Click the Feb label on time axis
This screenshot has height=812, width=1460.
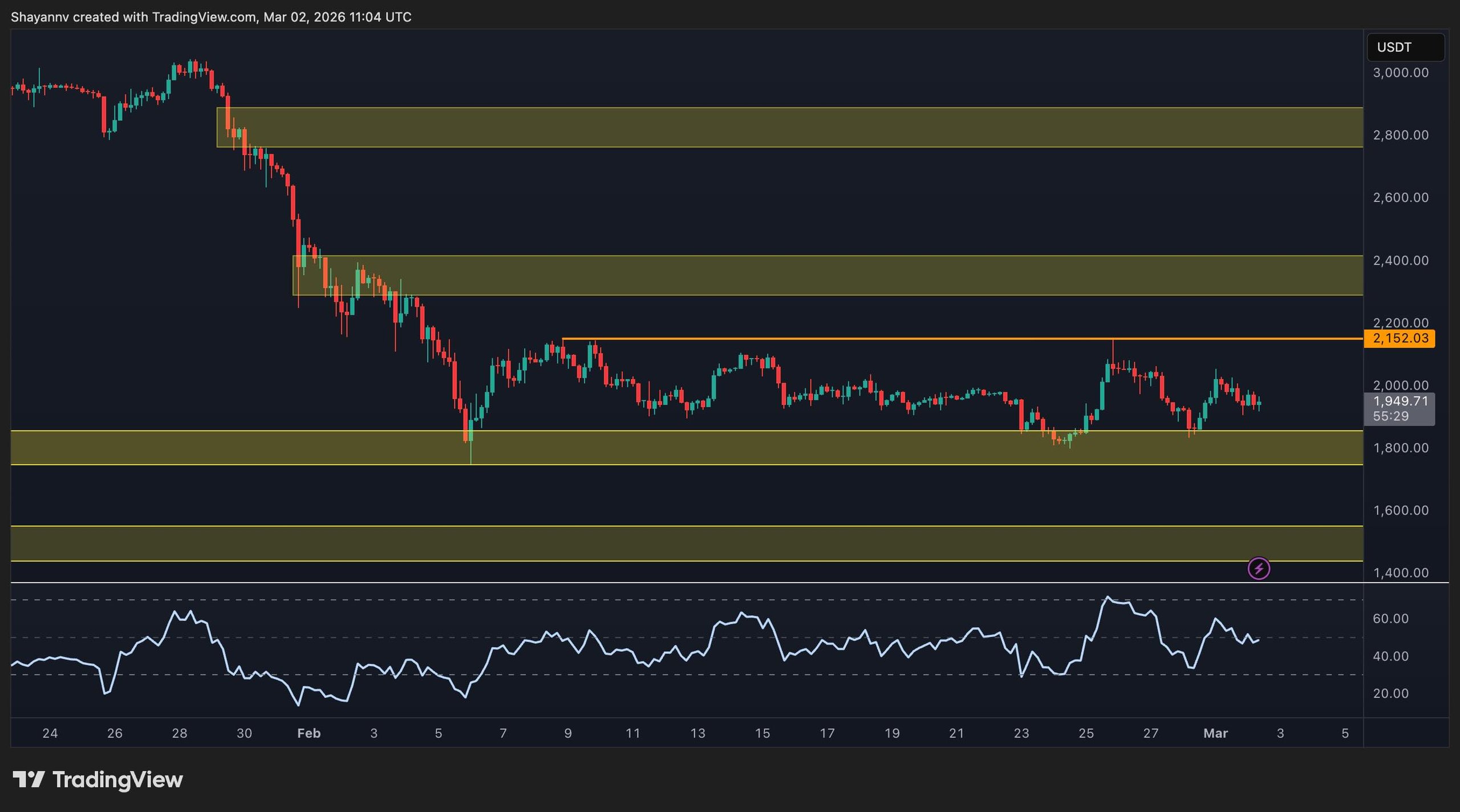[x=309, y=733]
